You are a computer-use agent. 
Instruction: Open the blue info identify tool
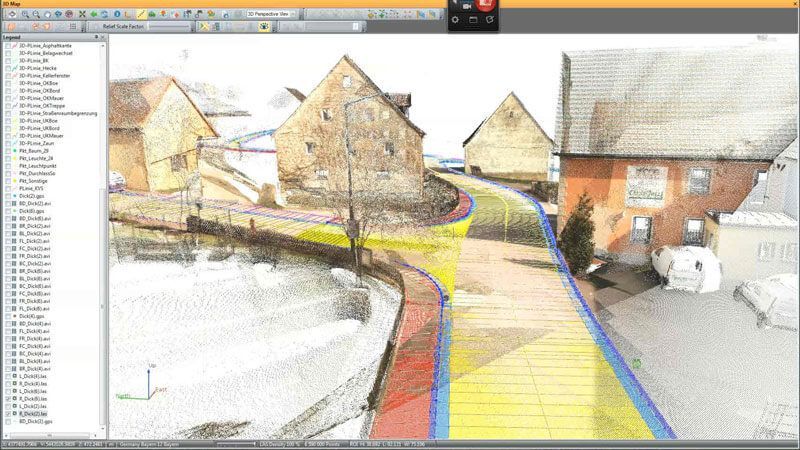117,15
